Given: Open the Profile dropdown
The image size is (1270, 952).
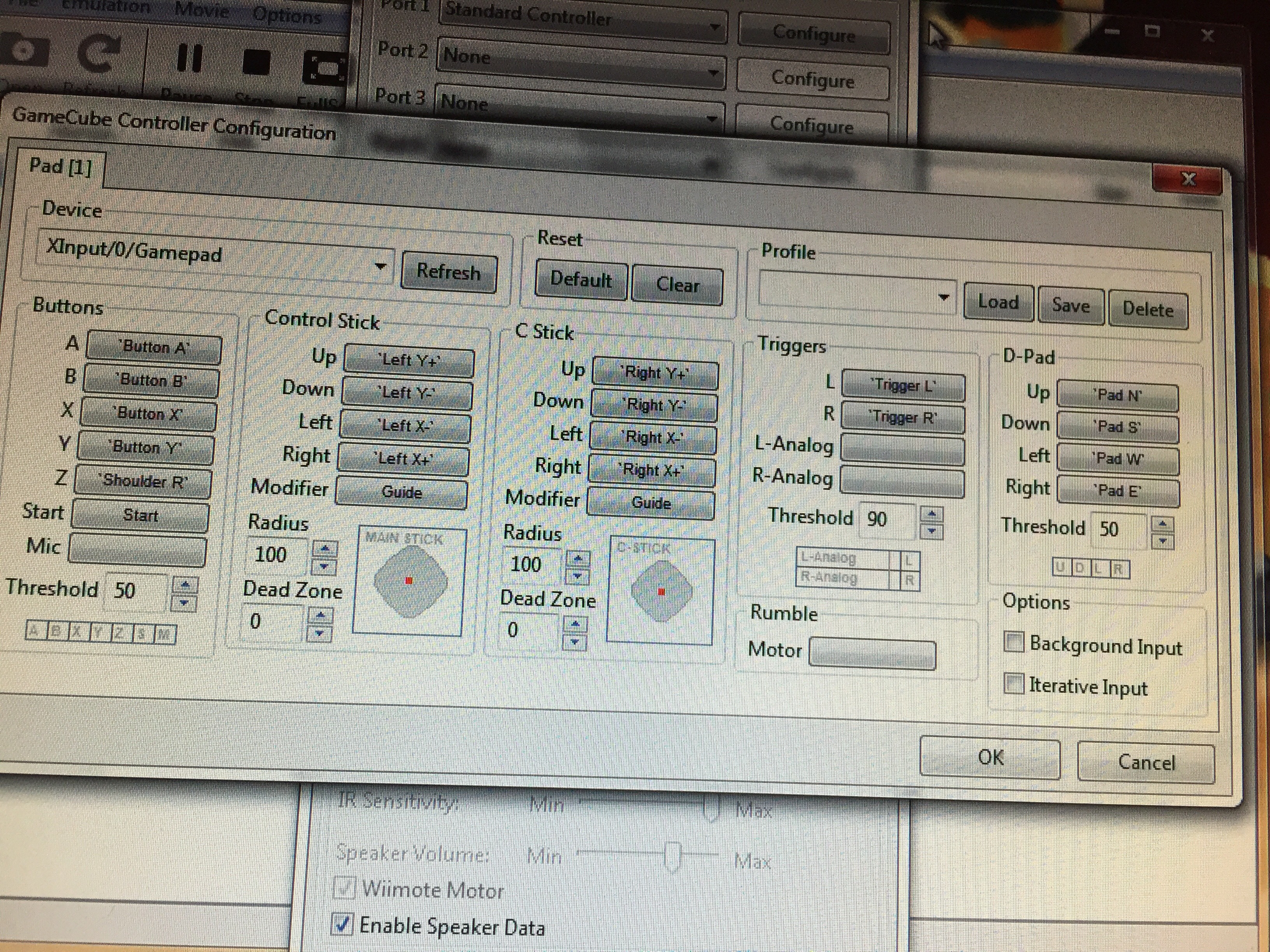Looking at the screenshot, I should (x=857, y=292).
